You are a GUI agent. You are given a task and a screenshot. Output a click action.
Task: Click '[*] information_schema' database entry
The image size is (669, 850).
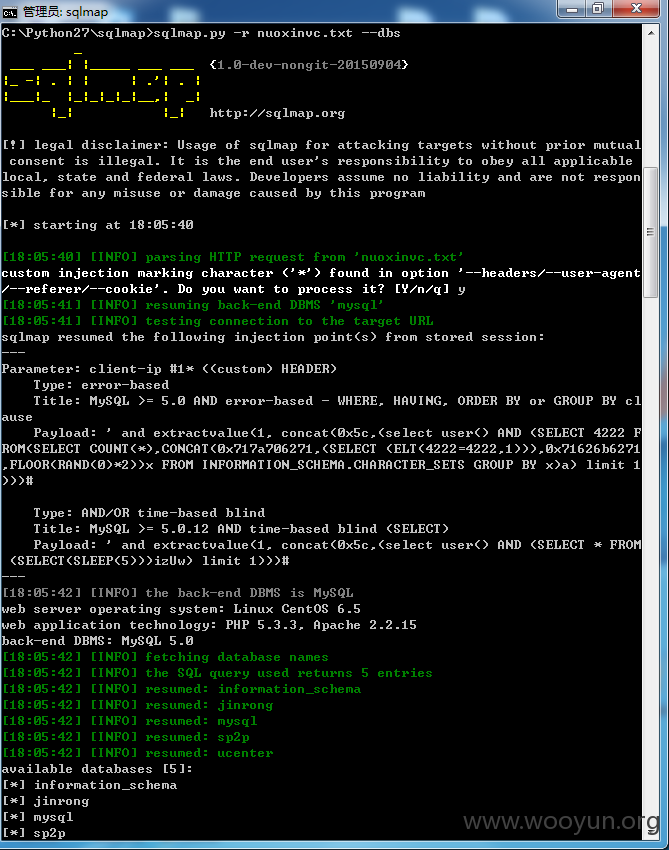[89, 785]
